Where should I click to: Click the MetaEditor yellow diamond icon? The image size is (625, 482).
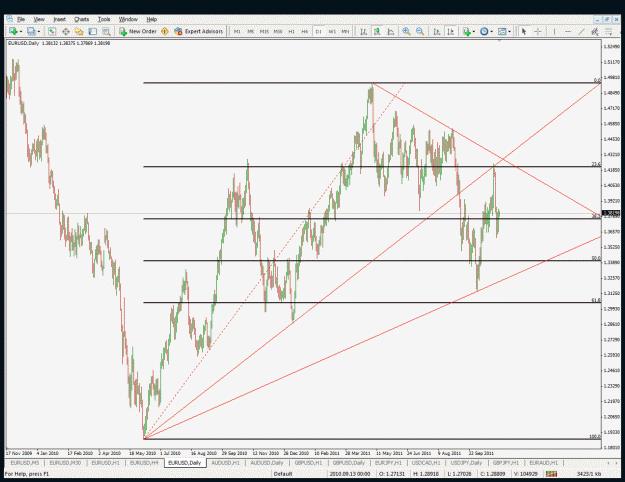point(165,31)
